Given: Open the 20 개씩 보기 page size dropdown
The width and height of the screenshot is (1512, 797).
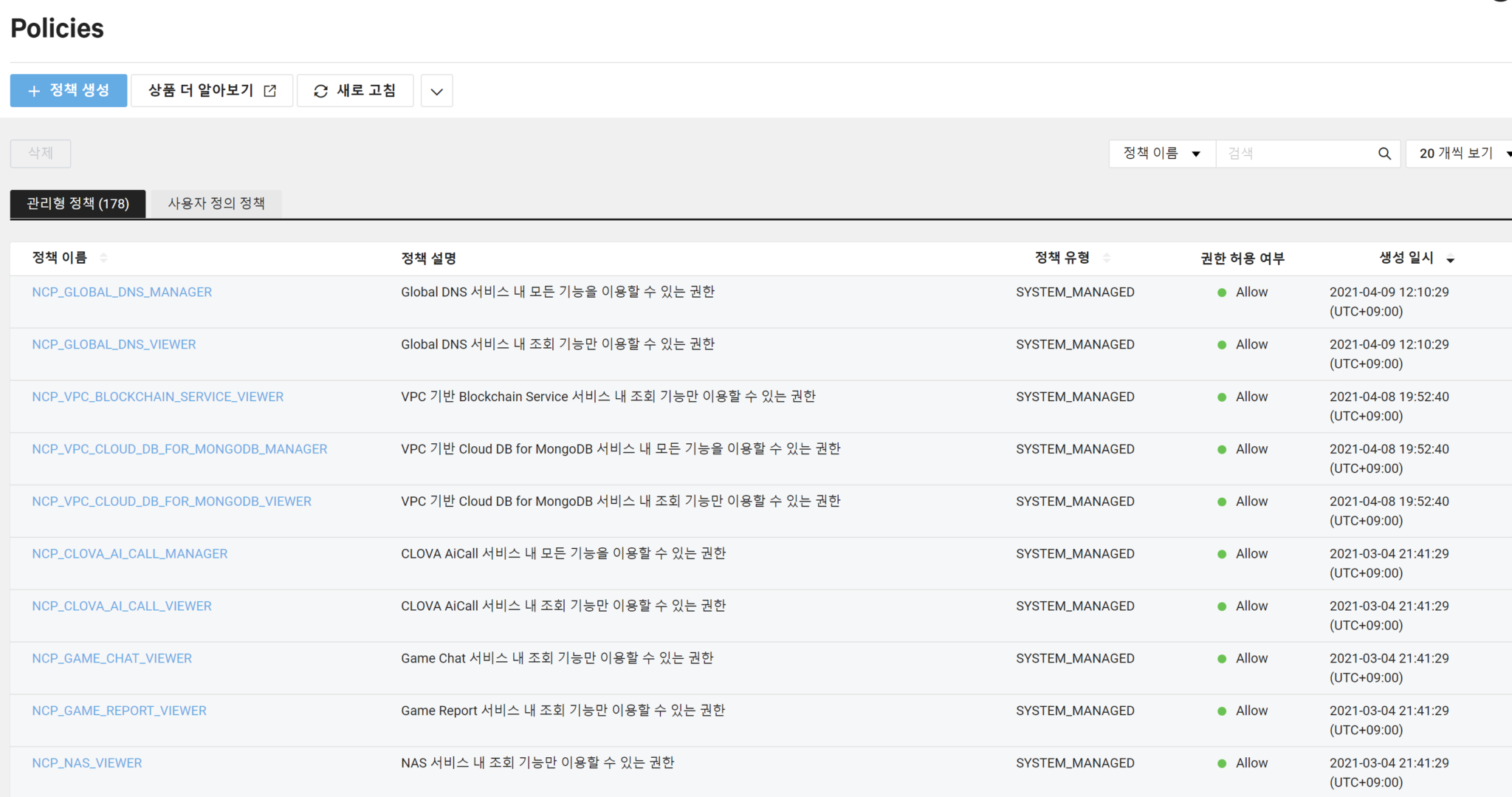Looking at the screenshot, I should point(1458,153).
